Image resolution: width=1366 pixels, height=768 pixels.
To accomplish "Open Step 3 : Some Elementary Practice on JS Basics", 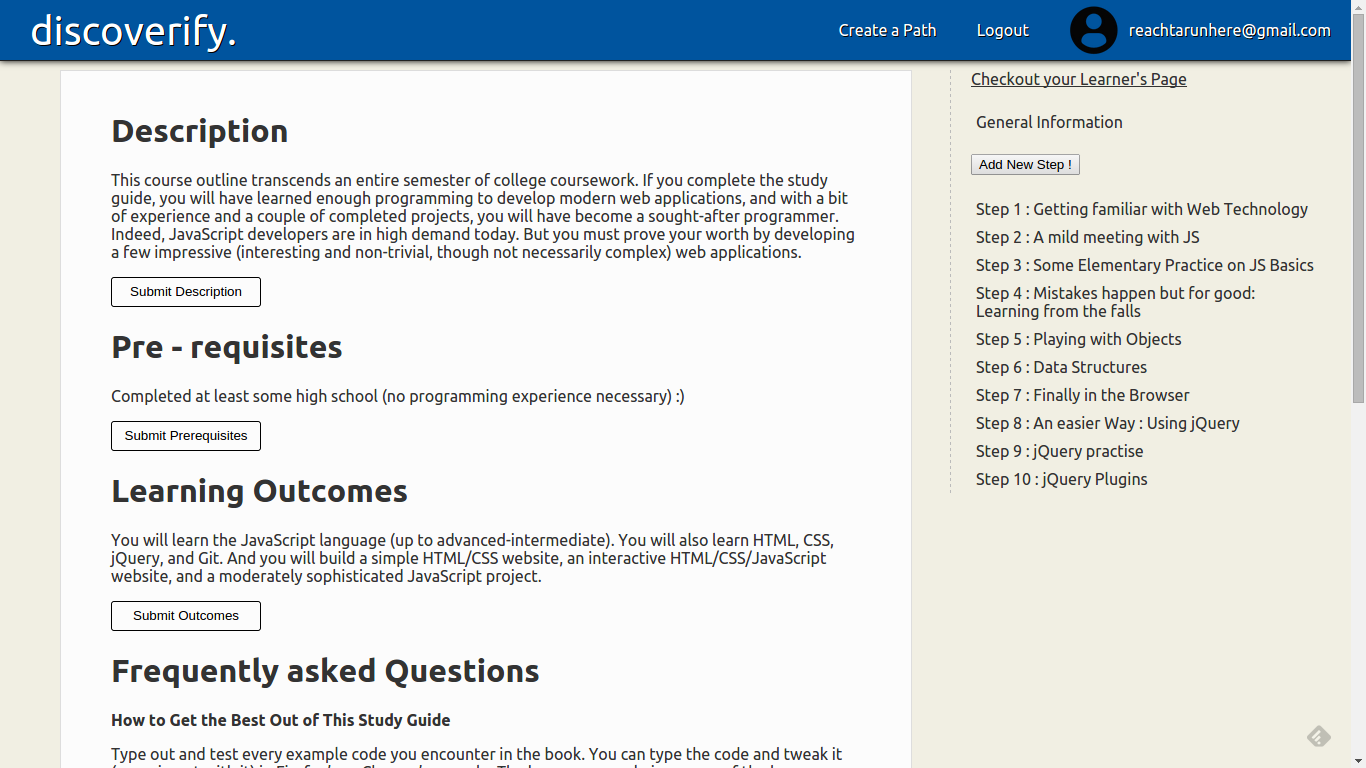I will pyautogui.click(x=1145, y=265).
